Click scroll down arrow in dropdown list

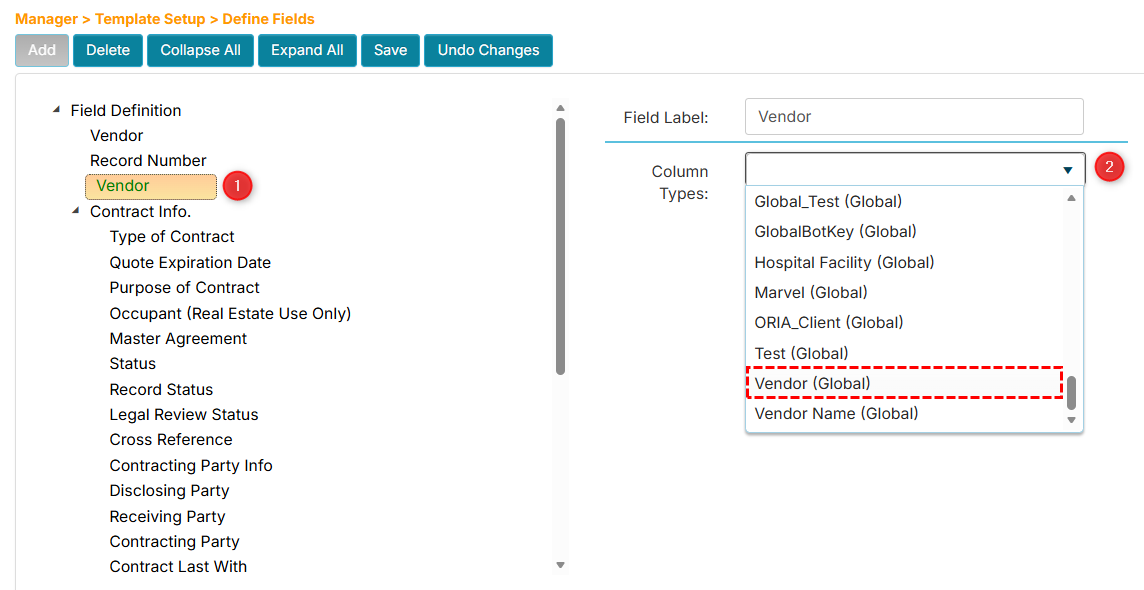pos(1071,420)
